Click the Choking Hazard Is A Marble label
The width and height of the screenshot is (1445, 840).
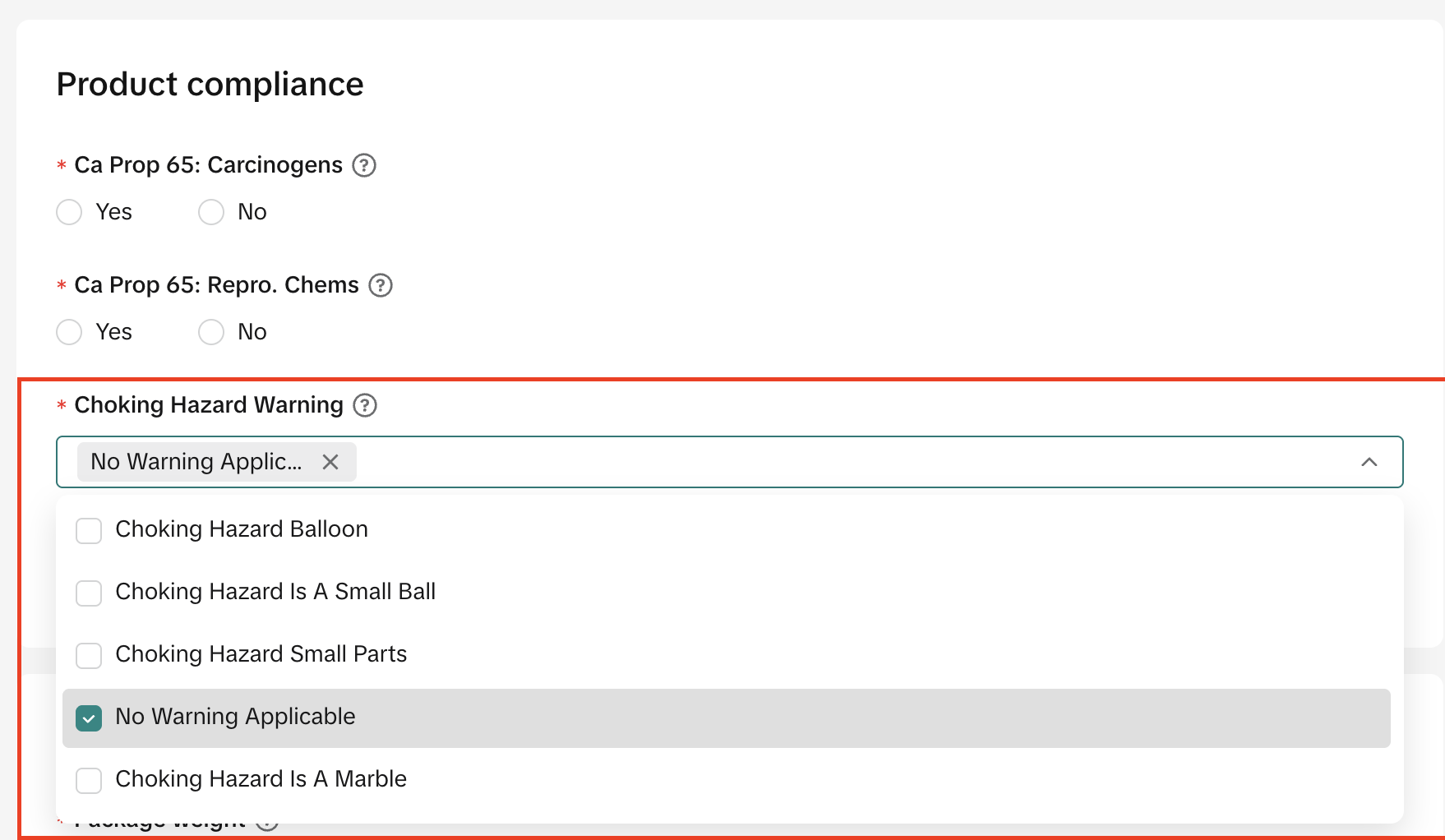[x=261, y=779]
